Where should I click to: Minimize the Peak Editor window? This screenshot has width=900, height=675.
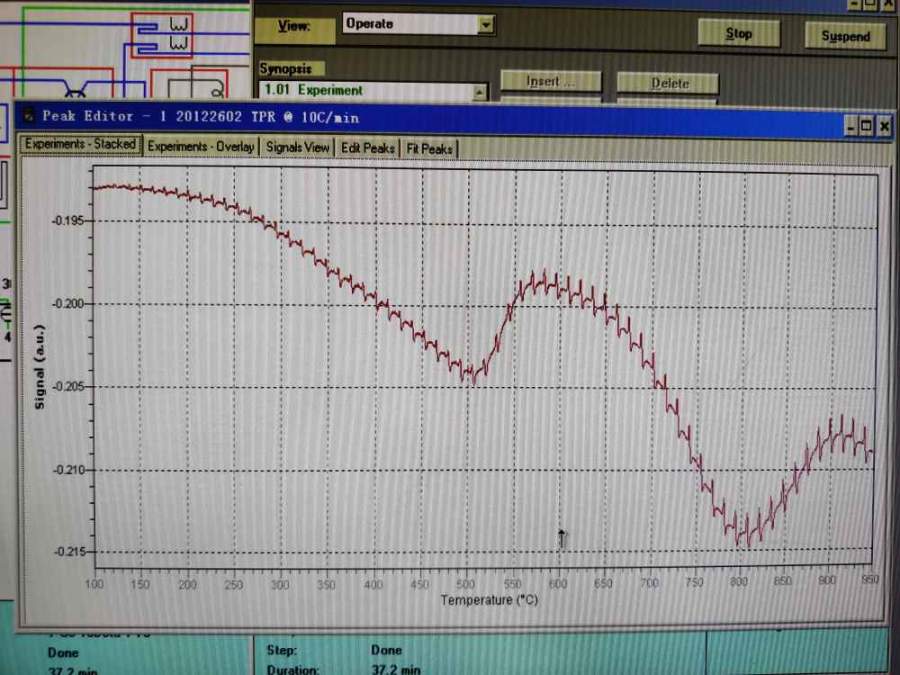click(x=850, y=126)
